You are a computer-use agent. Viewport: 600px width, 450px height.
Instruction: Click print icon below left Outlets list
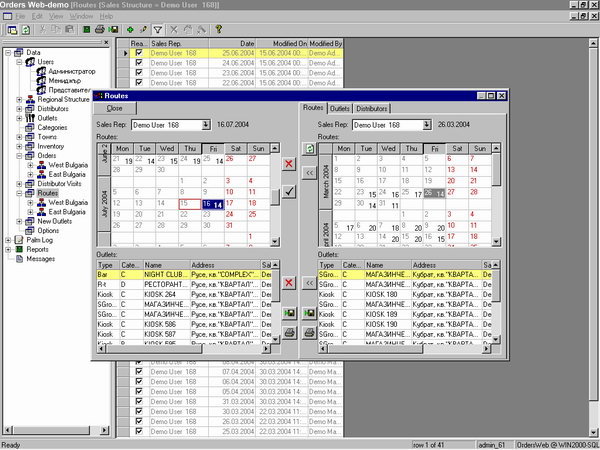pyautogui.click(x=289, y=333)
